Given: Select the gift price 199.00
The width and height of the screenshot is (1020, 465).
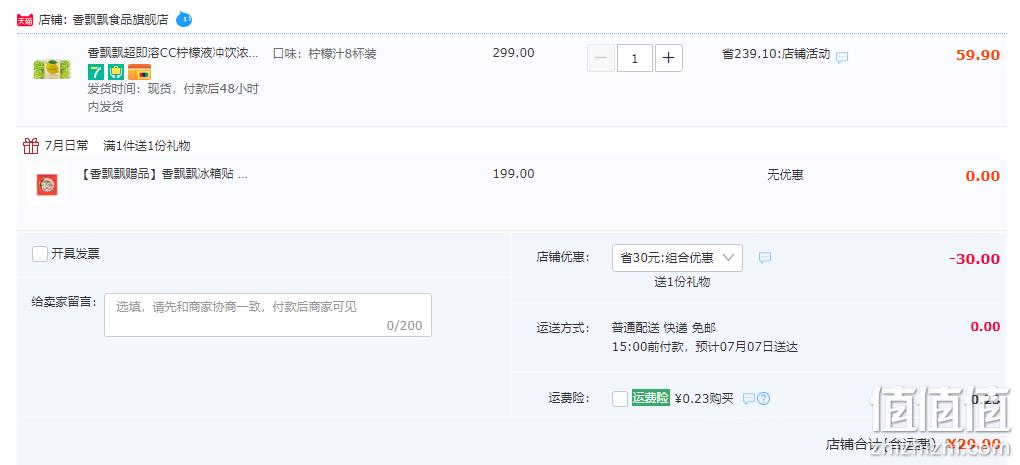Looking at the screenshot, I should [513, 174].
